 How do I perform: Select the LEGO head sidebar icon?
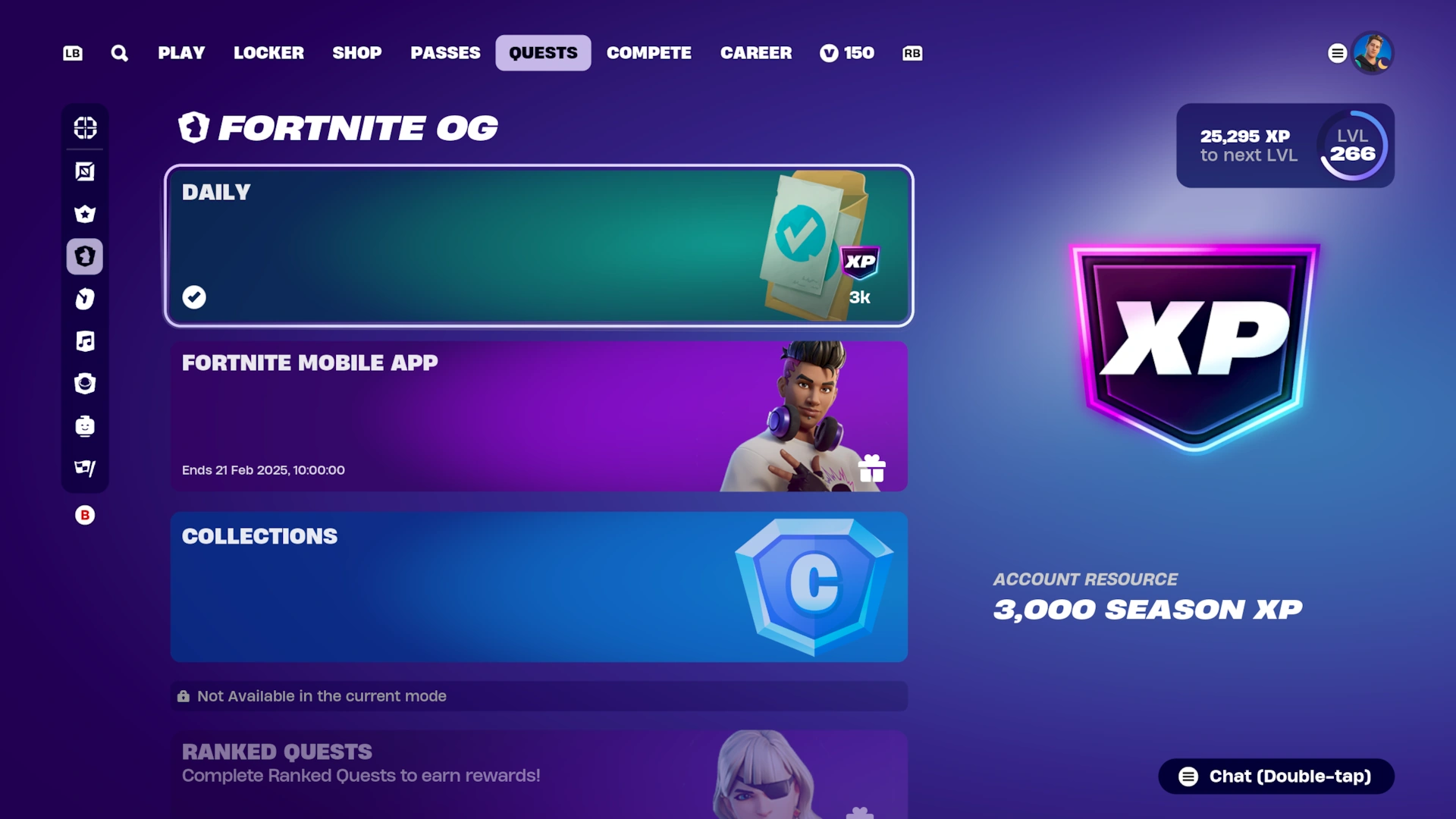85,426
